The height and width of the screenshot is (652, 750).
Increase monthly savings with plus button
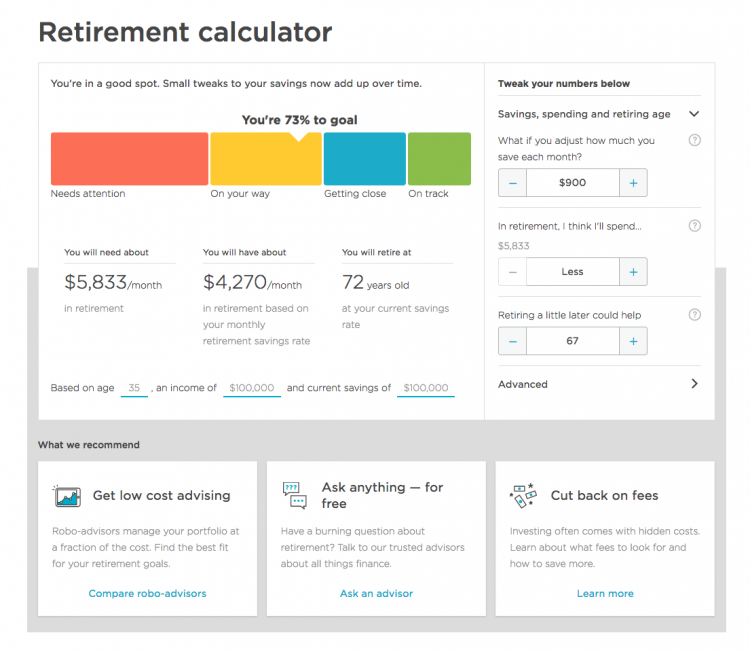pyautogui.click(x=633, y=183)
